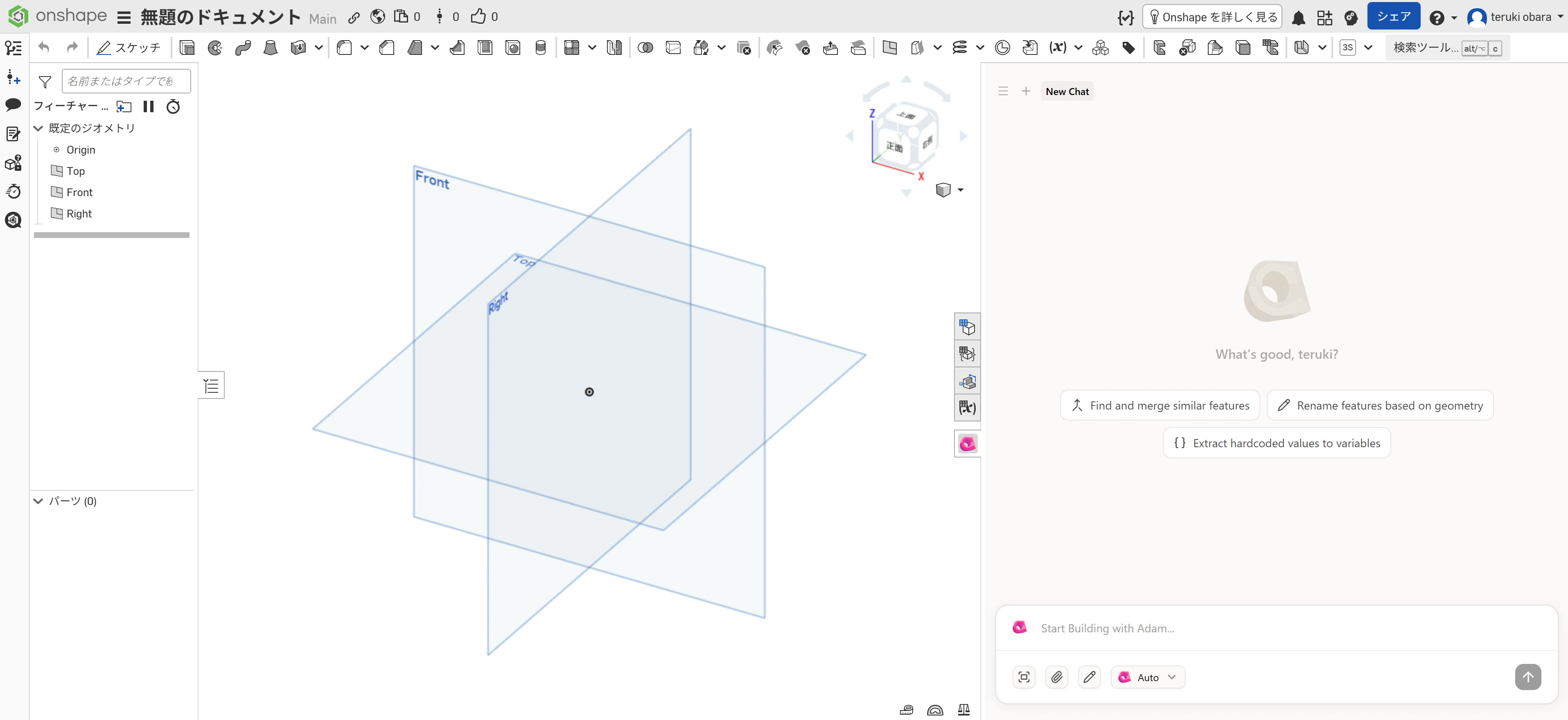Click the Undo arrow

44,47
